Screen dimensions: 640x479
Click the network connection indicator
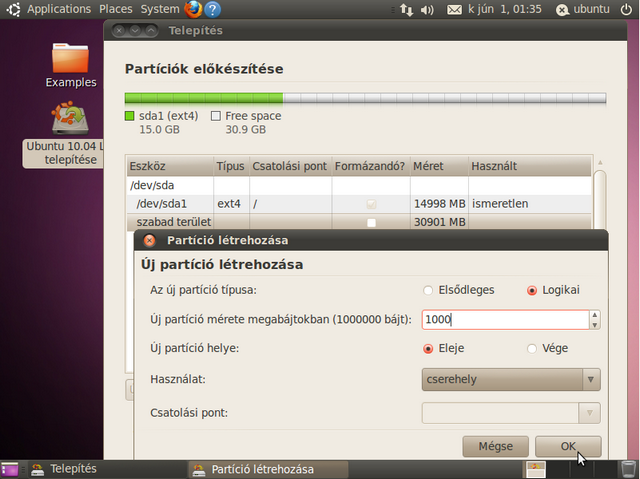coord(405,10)
